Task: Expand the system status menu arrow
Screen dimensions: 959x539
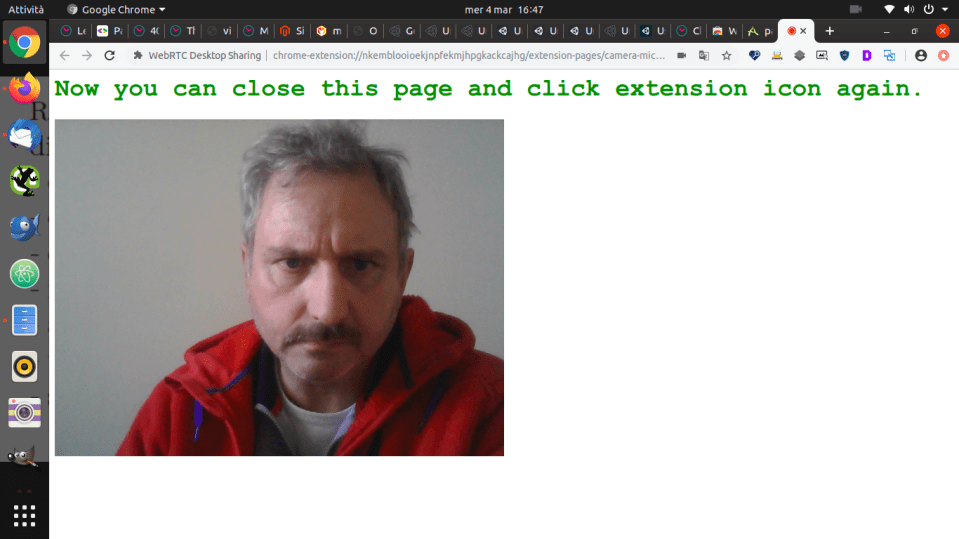Action: (944, 9)
